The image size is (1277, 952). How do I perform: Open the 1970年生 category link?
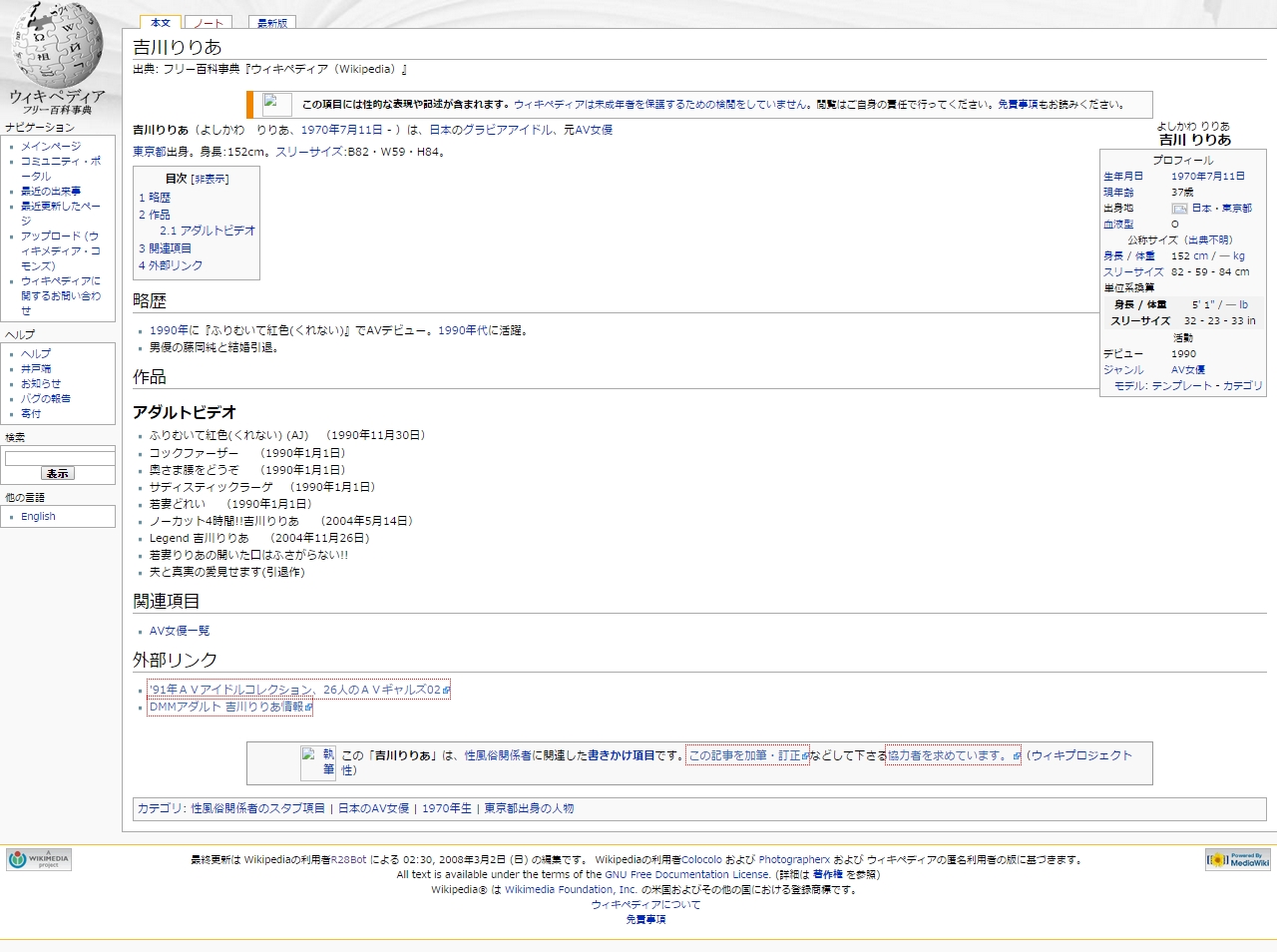point(446,809)
